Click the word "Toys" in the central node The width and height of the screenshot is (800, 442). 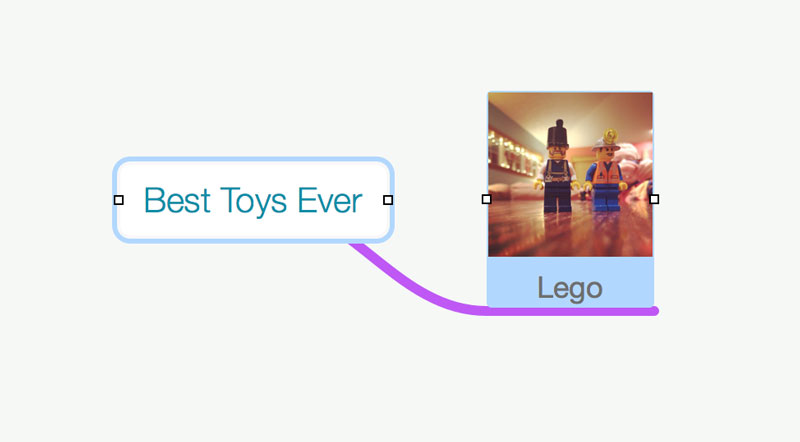pos(254,202)
